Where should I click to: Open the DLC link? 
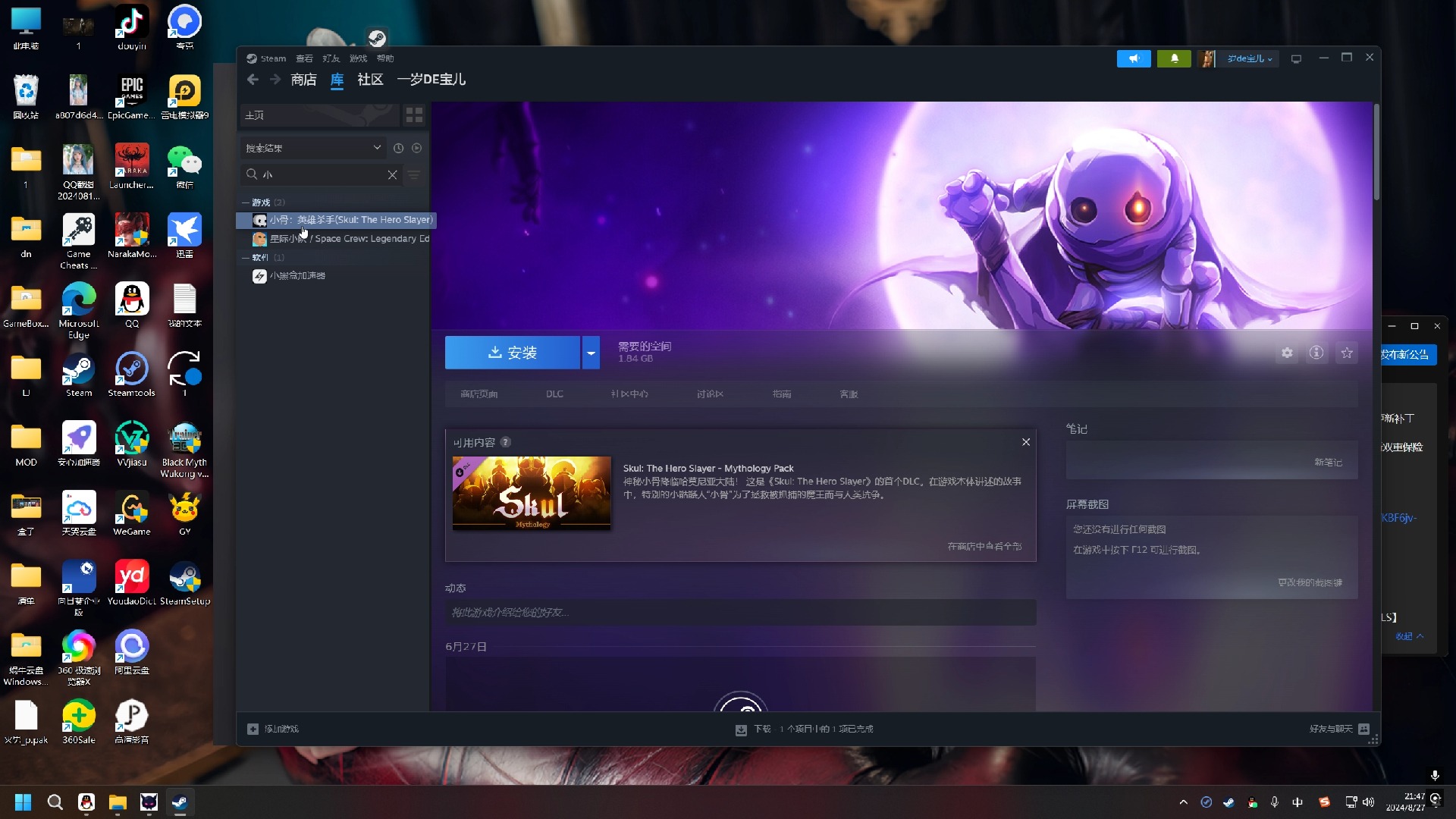tap(554, 394)
